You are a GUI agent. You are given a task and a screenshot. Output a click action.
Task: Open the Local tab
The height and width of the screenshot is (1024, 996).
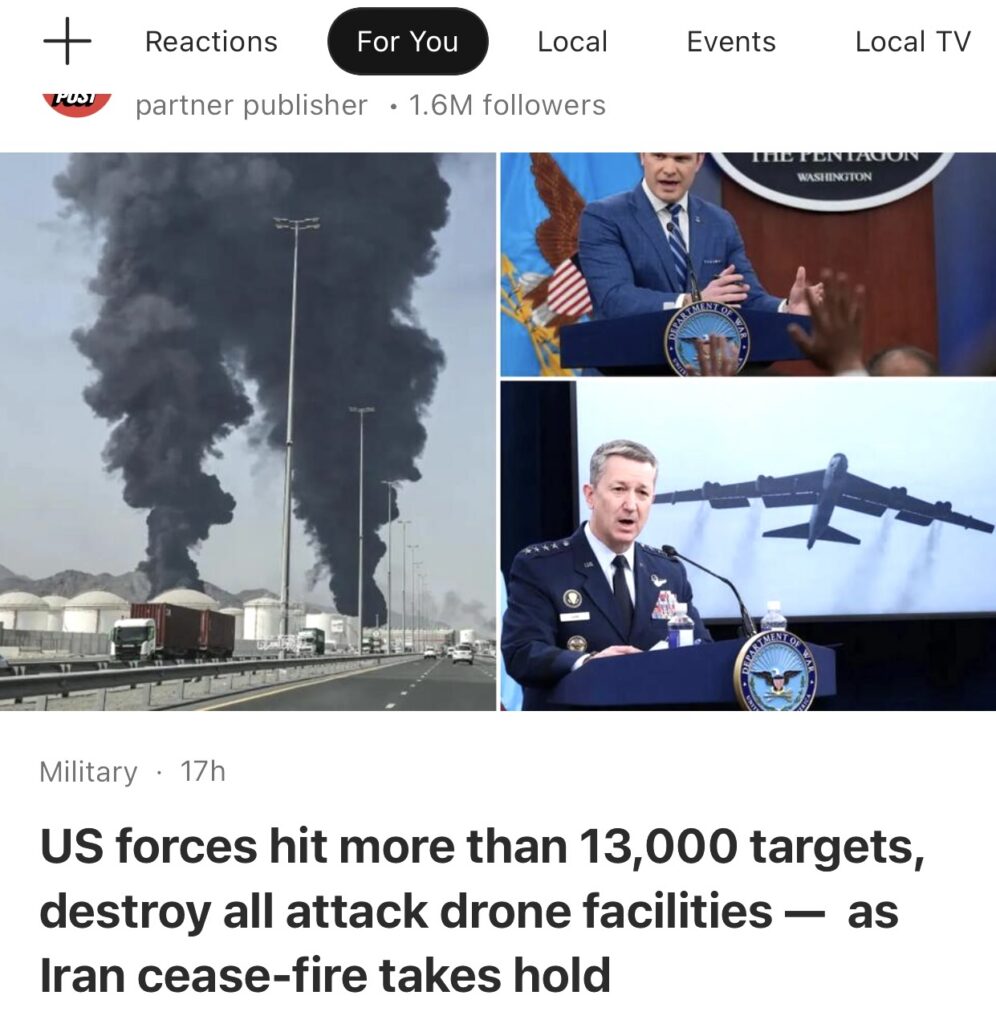(572, 42)
